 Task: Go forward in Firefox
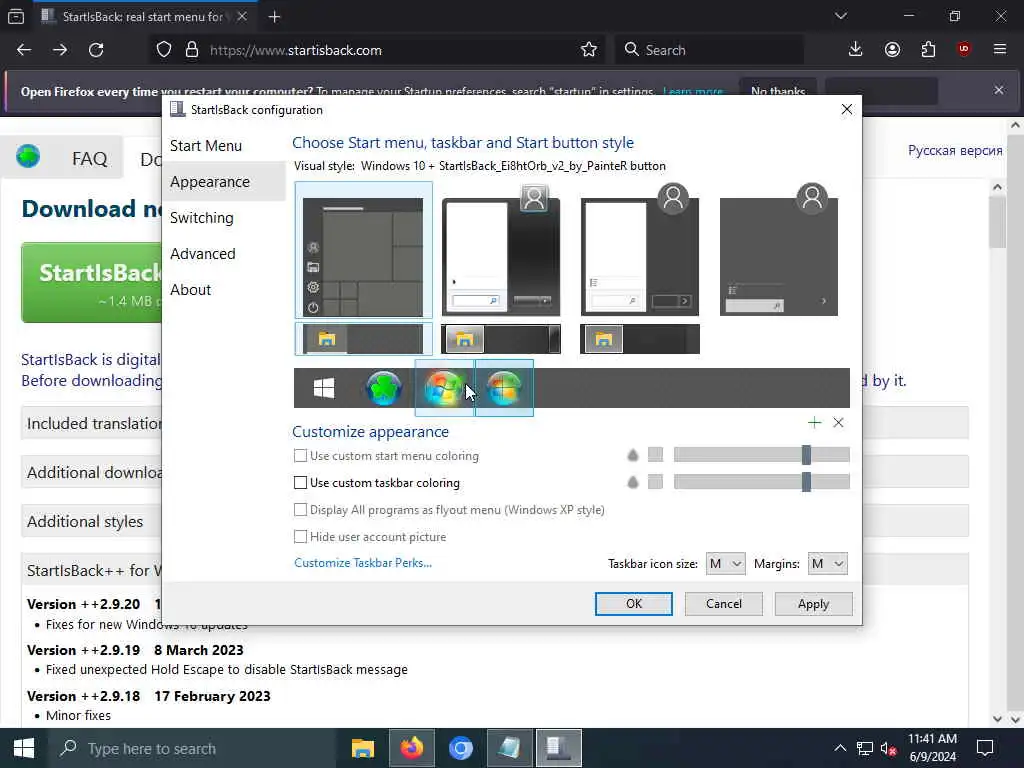click(x=60, y=50)
